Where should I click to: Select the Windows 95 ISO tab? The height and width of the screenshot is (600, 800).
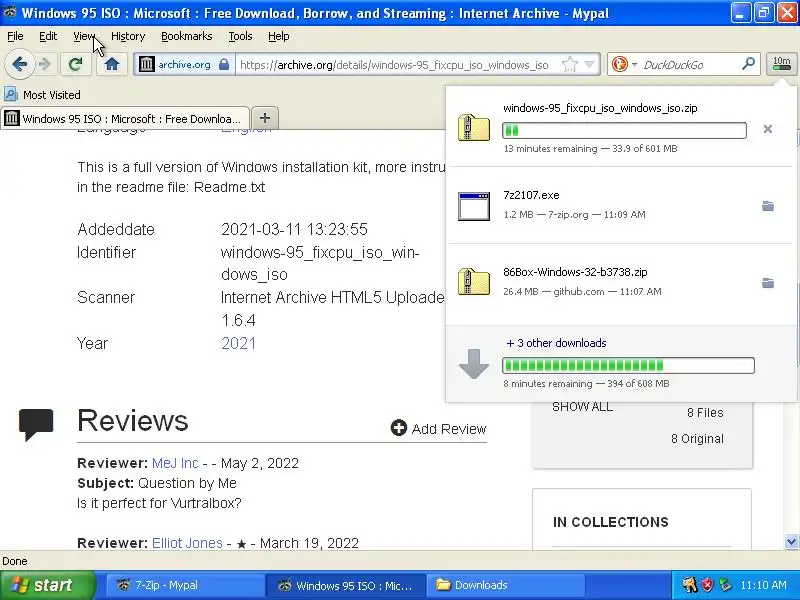[125, 118]
